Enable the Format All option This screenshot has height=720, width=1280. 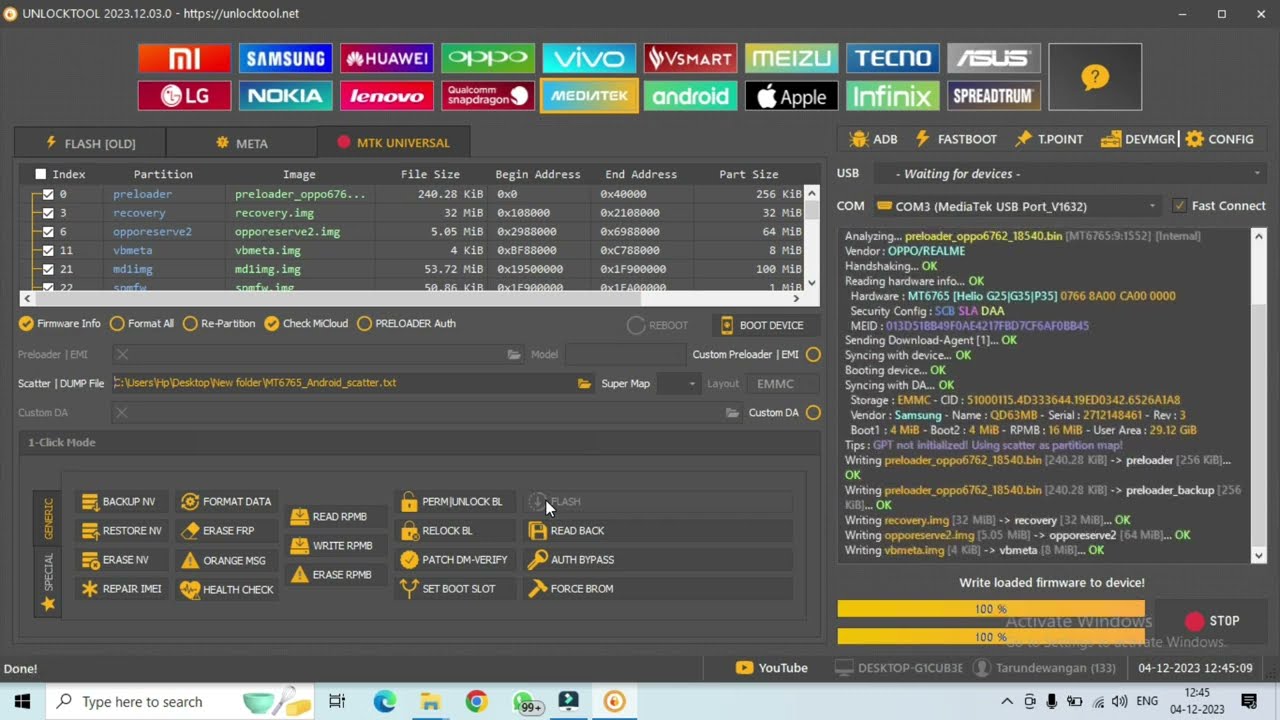142,324
